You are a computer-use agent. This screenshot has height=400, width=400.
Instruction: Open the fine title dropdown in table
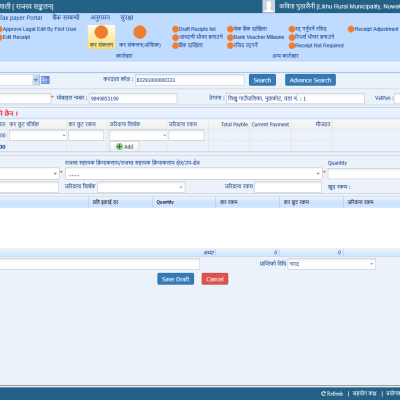click(x=138, y=135)
